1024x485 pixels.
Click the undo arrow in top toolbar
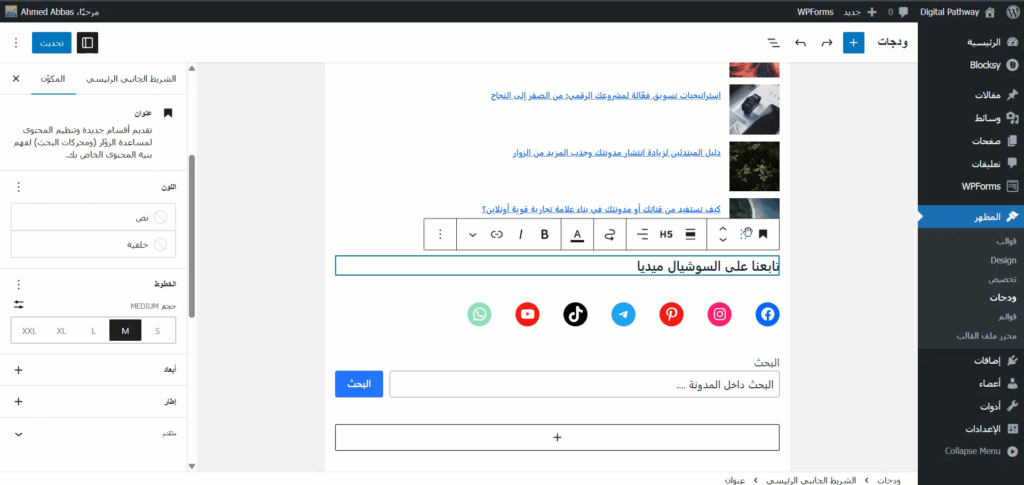click(827, 43)
